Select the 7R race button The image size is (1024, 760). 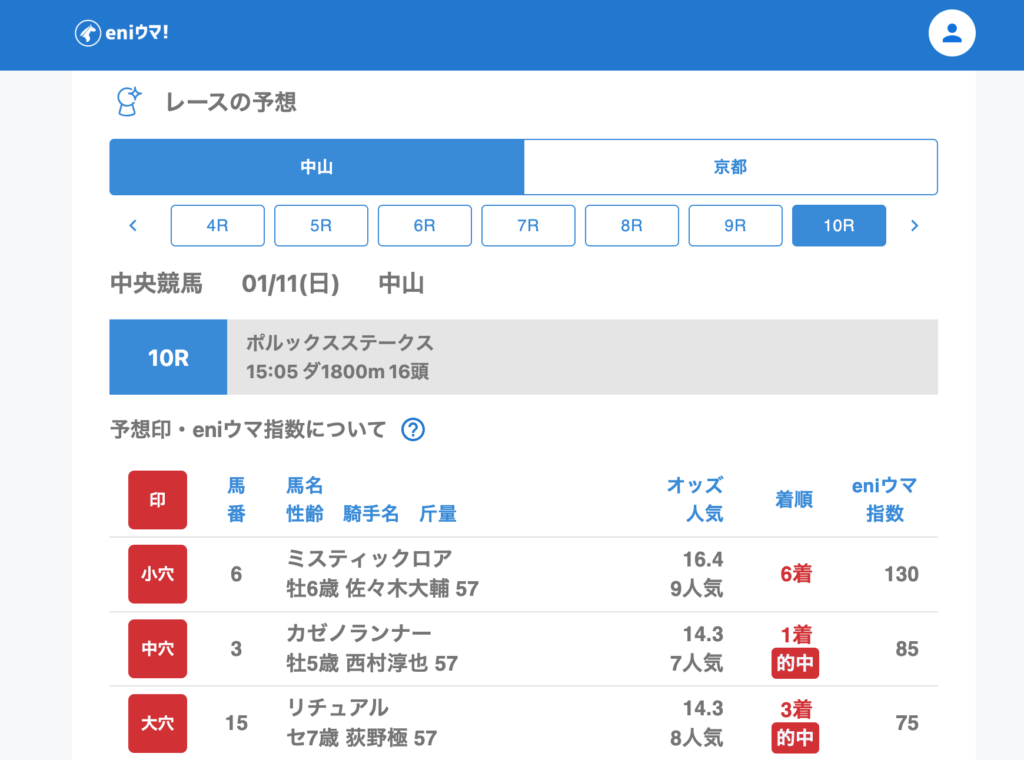coord(528,226)
